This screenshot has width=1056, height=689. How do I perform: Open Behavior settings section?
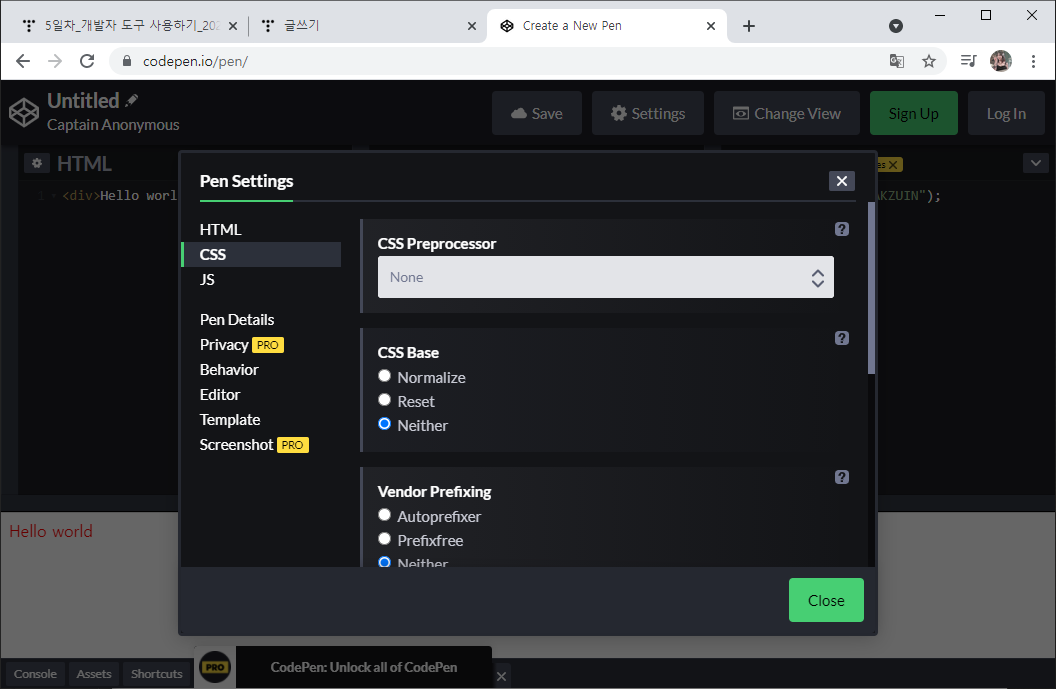tap(229, 370)
